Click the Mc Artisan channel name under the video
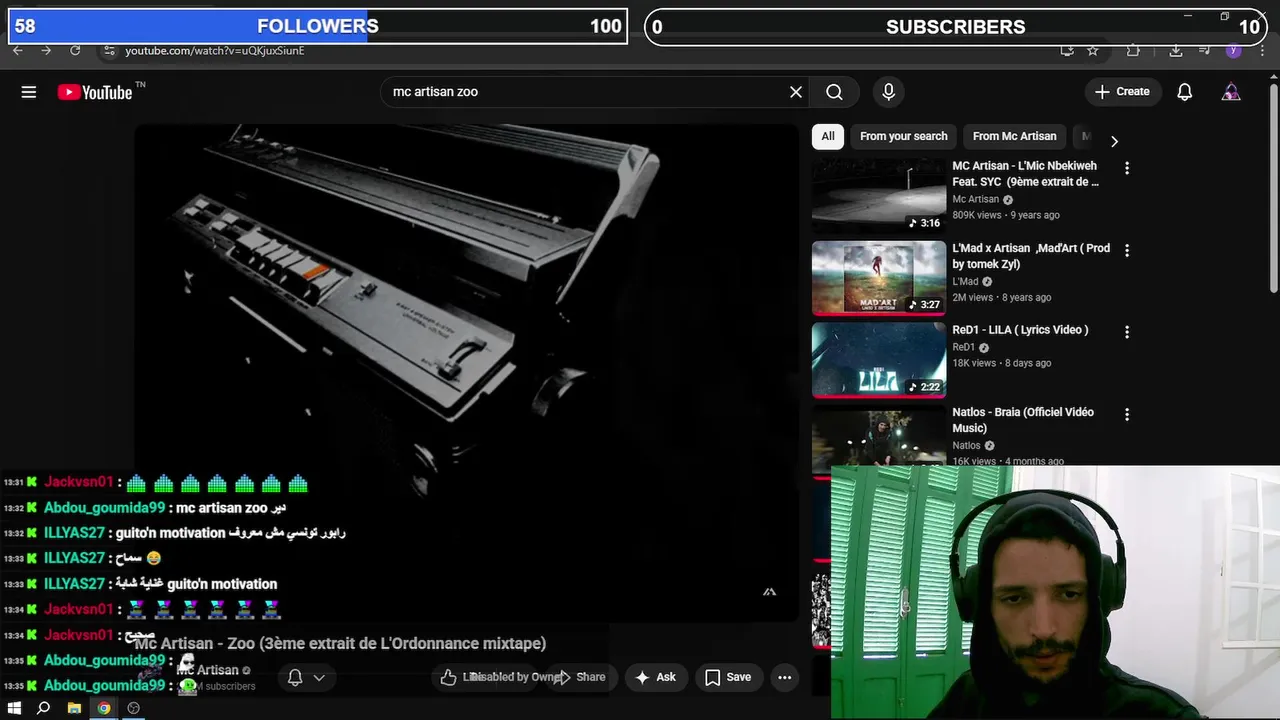 [208, 670]
